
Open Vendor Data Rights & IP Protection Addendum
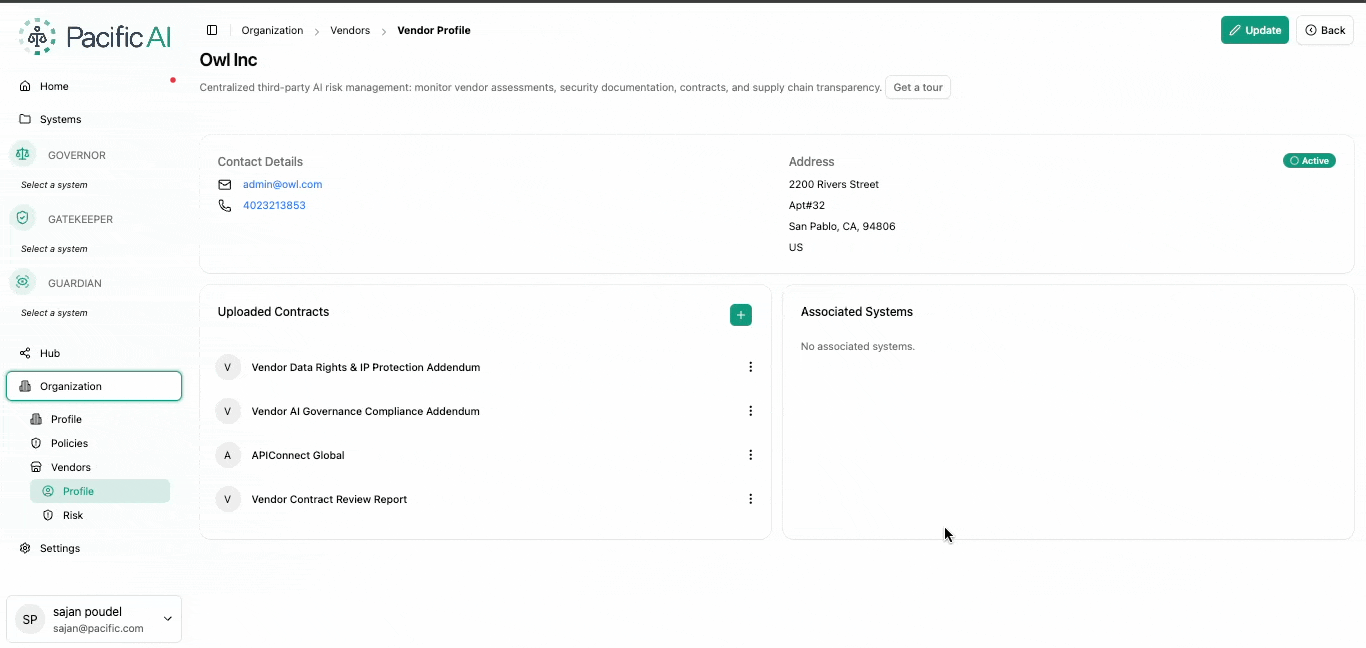point(366,367)
